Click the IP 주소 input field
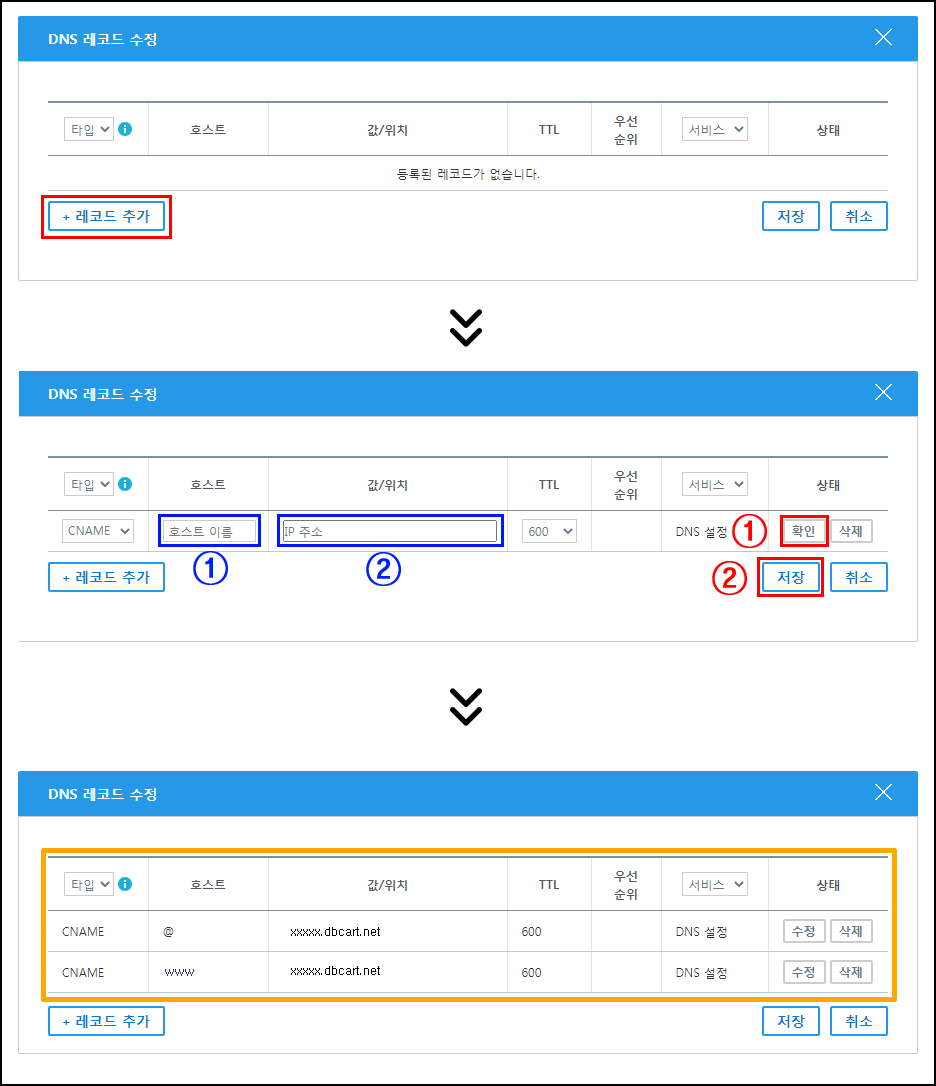Viewport: 936px width, 1086px height. point(389,531)
